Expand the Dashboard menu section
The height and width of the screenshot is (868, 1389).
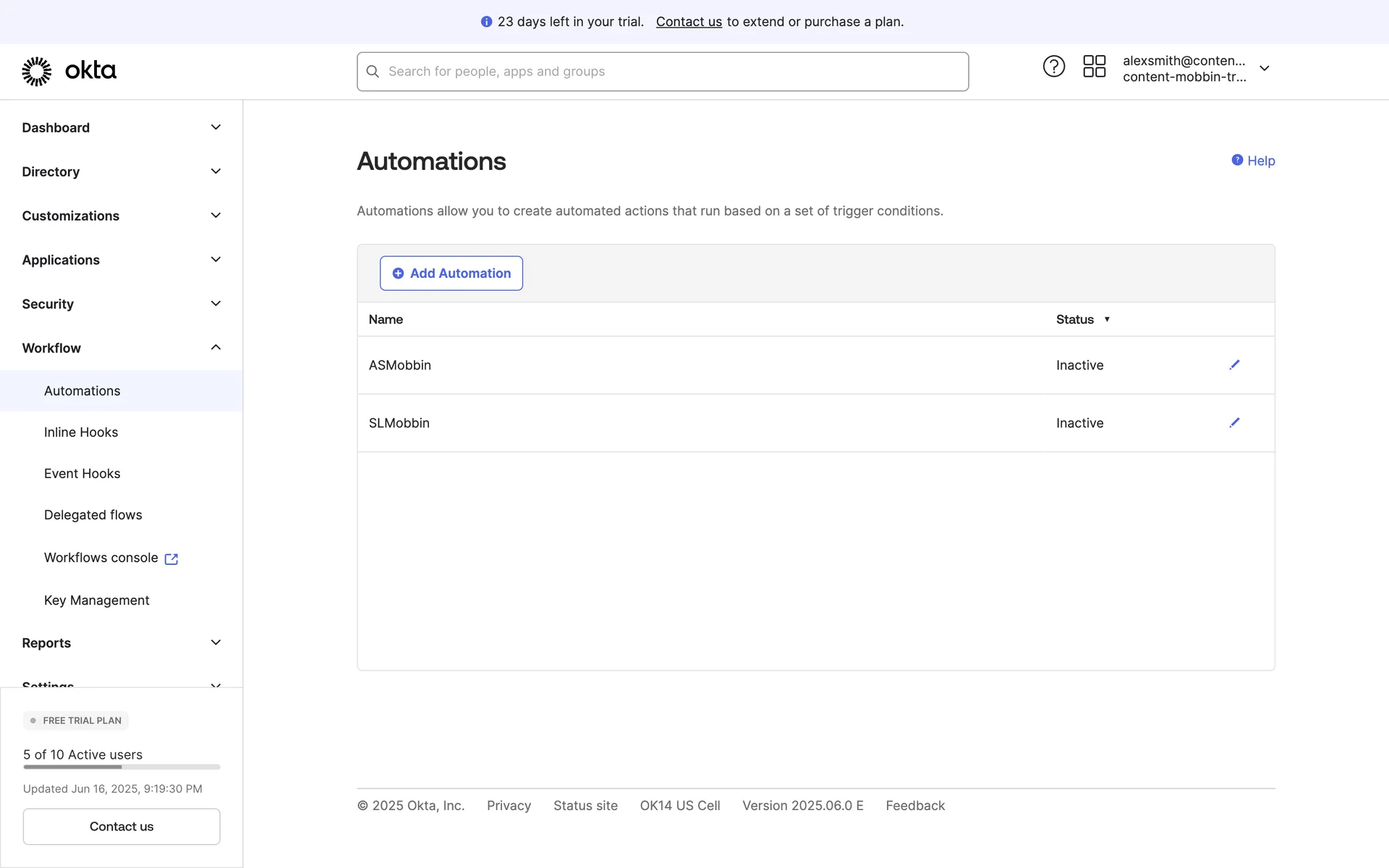pyautogui.click(x=121, y=127)
